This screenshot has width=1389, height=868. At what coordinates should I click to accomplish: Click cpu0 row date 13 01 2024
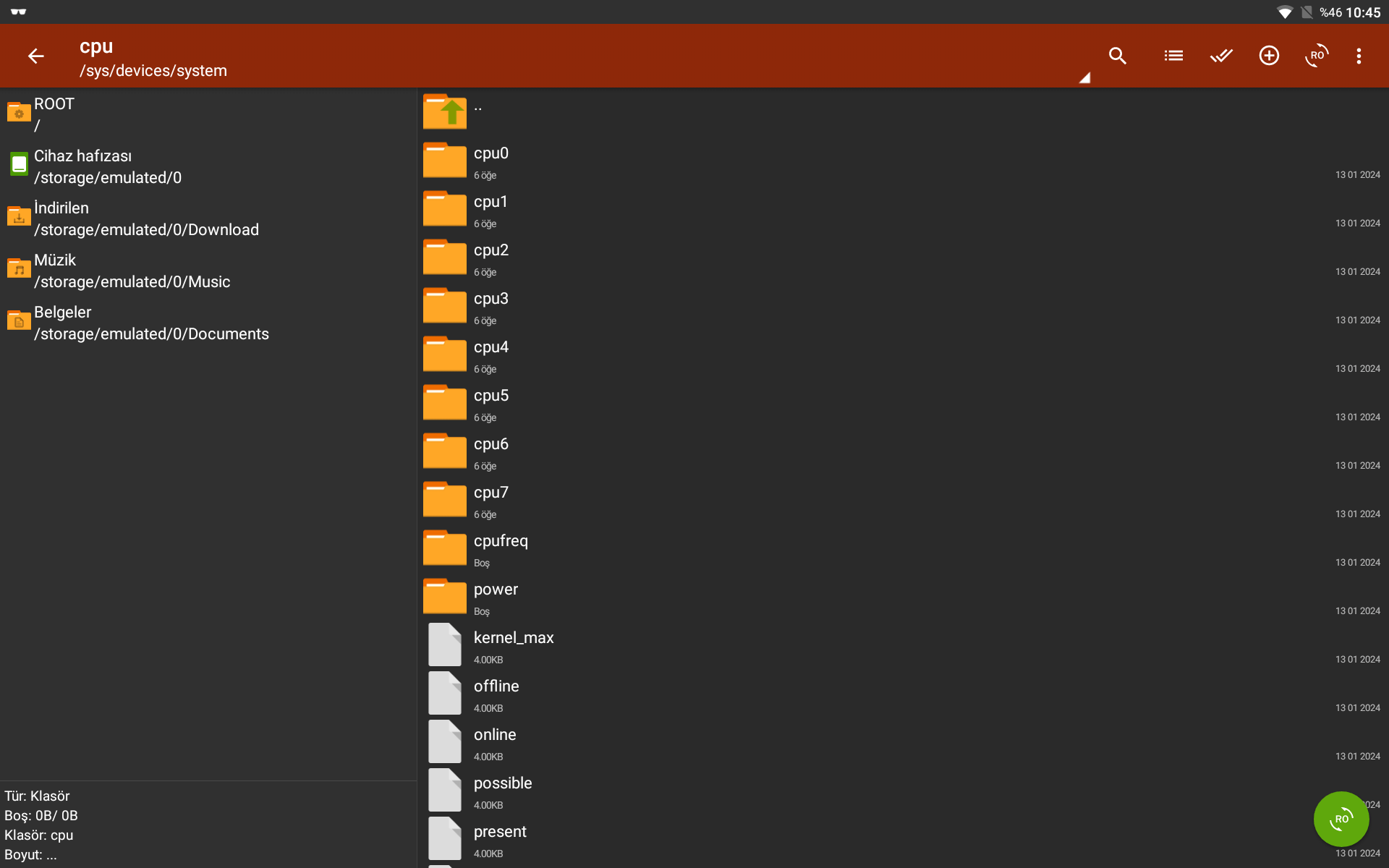coord(1358,175)
